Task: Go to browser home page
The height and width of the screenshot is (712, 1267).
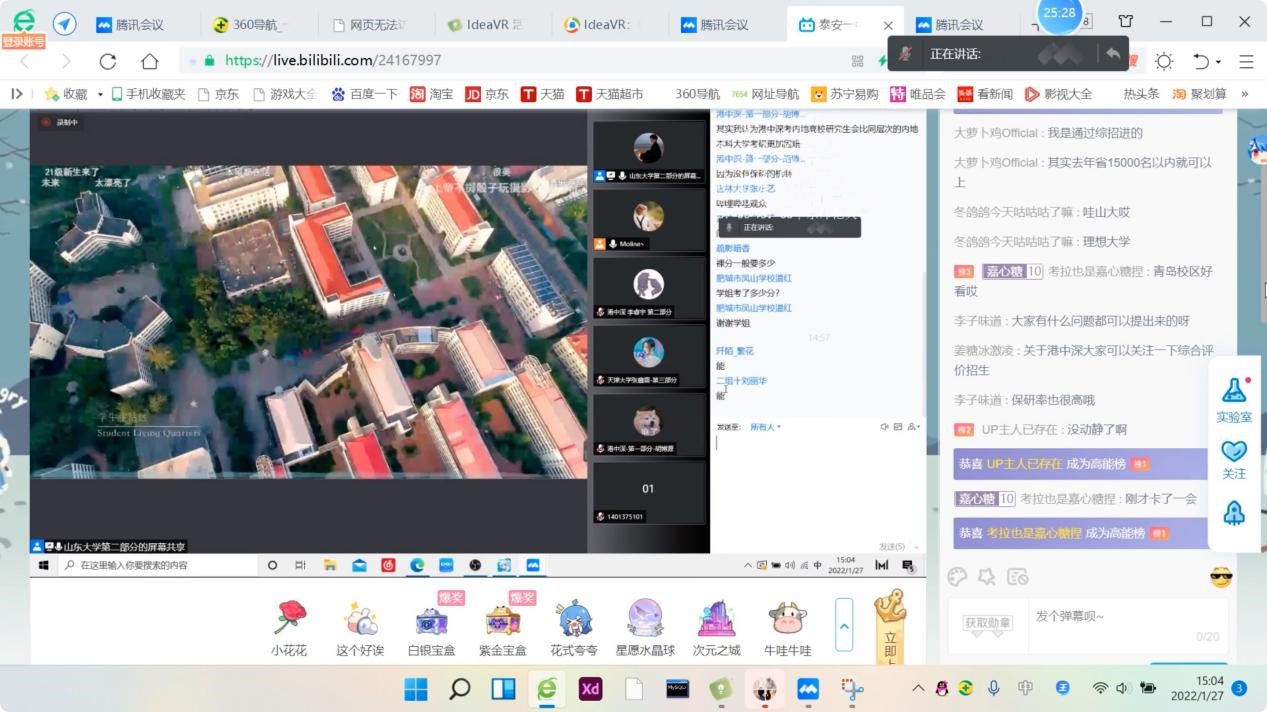Action: click(x=150, y=61)
